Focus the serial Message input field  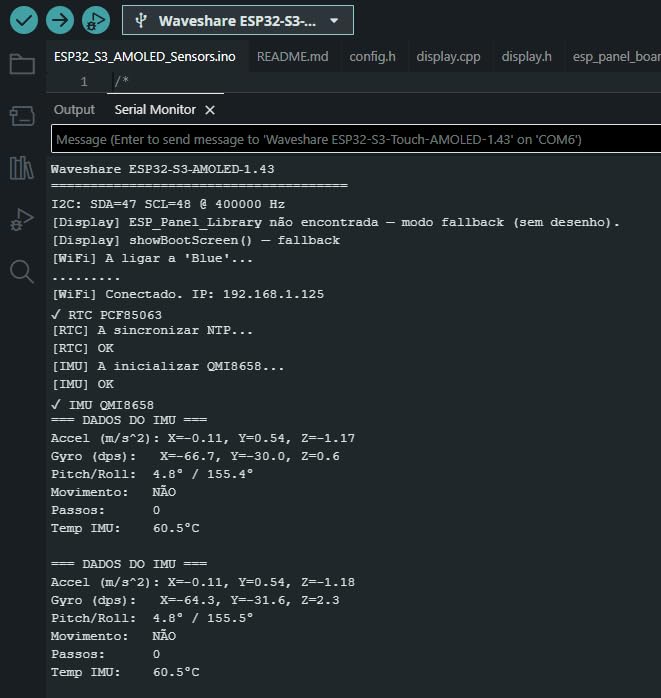tap(356, 139)
